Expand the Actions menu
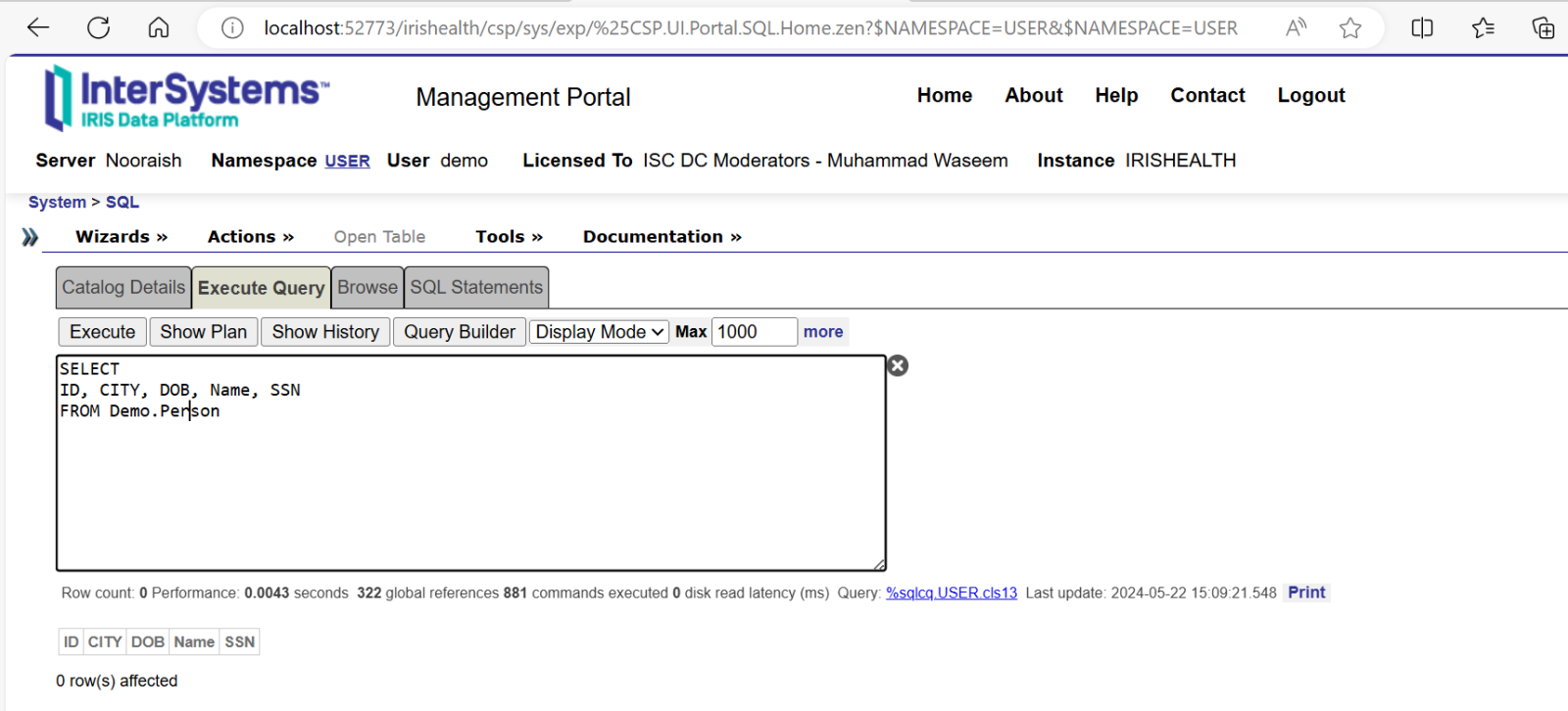The width and height of the screenshot is (1568, 711). coord(250,237)
